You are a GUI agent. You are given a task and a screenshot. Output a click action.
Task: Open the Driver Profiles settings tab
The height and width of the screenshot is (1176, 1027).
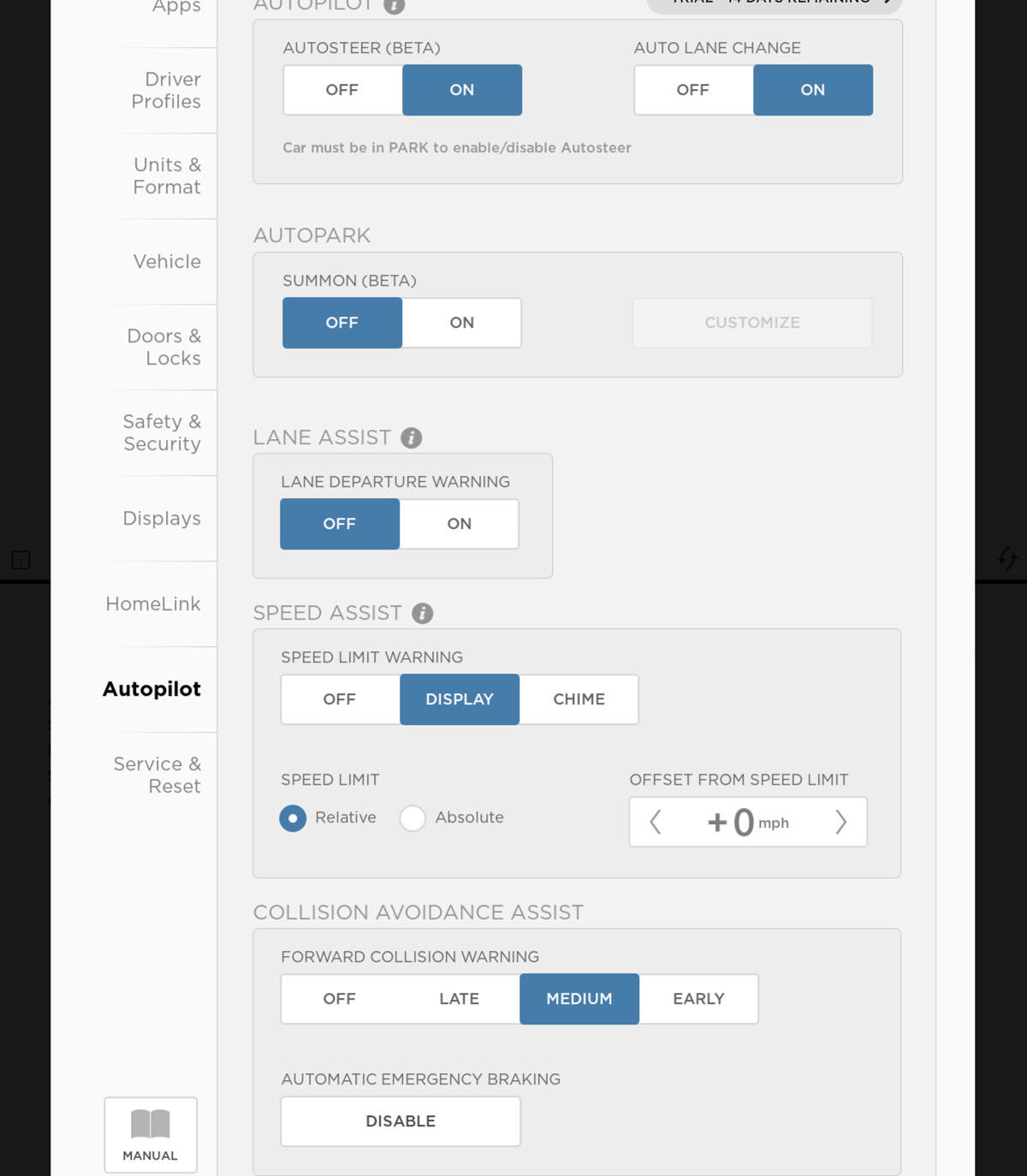pos(166,91)
